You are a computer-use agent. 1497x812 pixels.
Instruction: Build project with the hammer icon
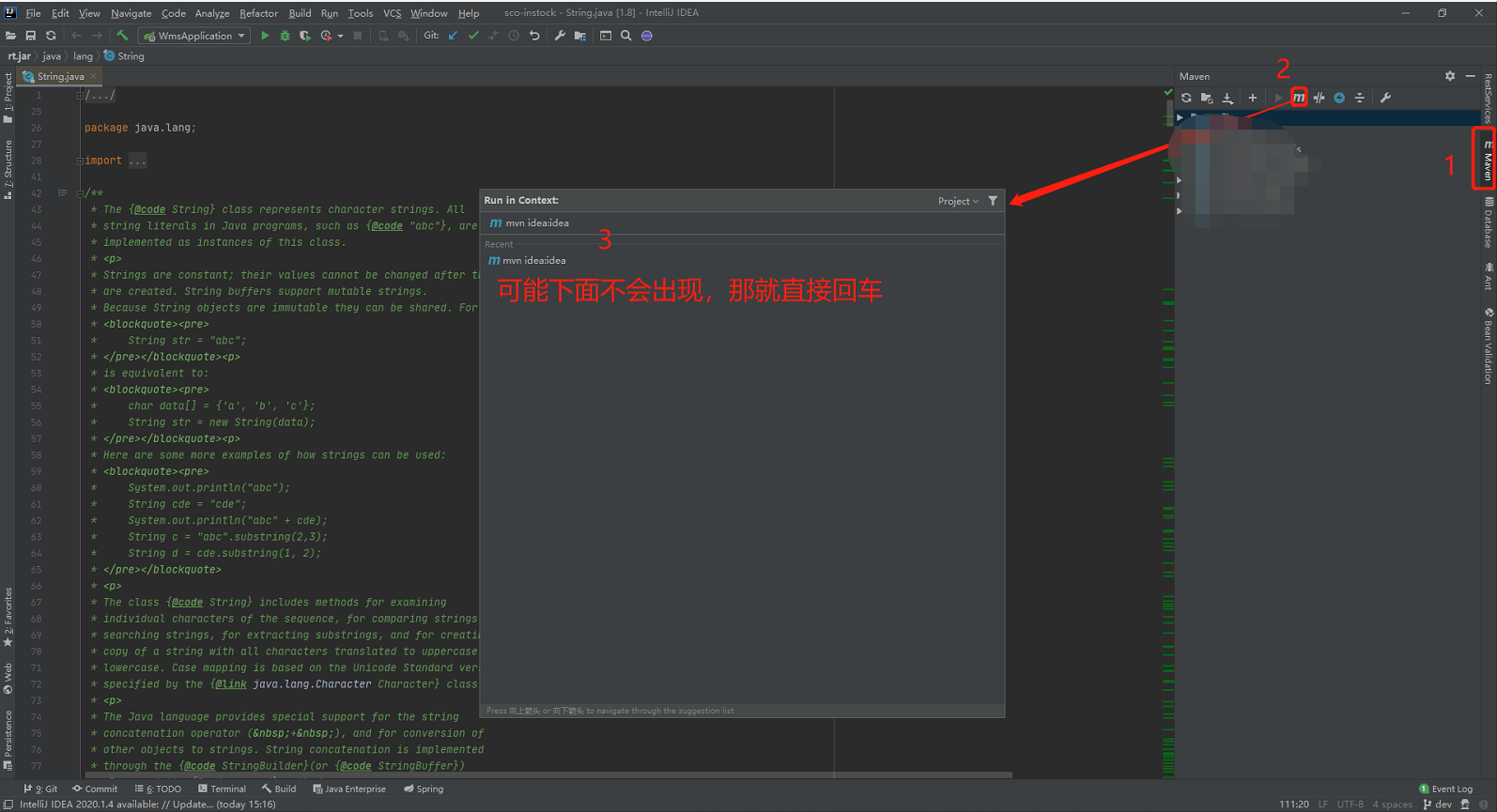pyautogui.click(x=122, y=36)
